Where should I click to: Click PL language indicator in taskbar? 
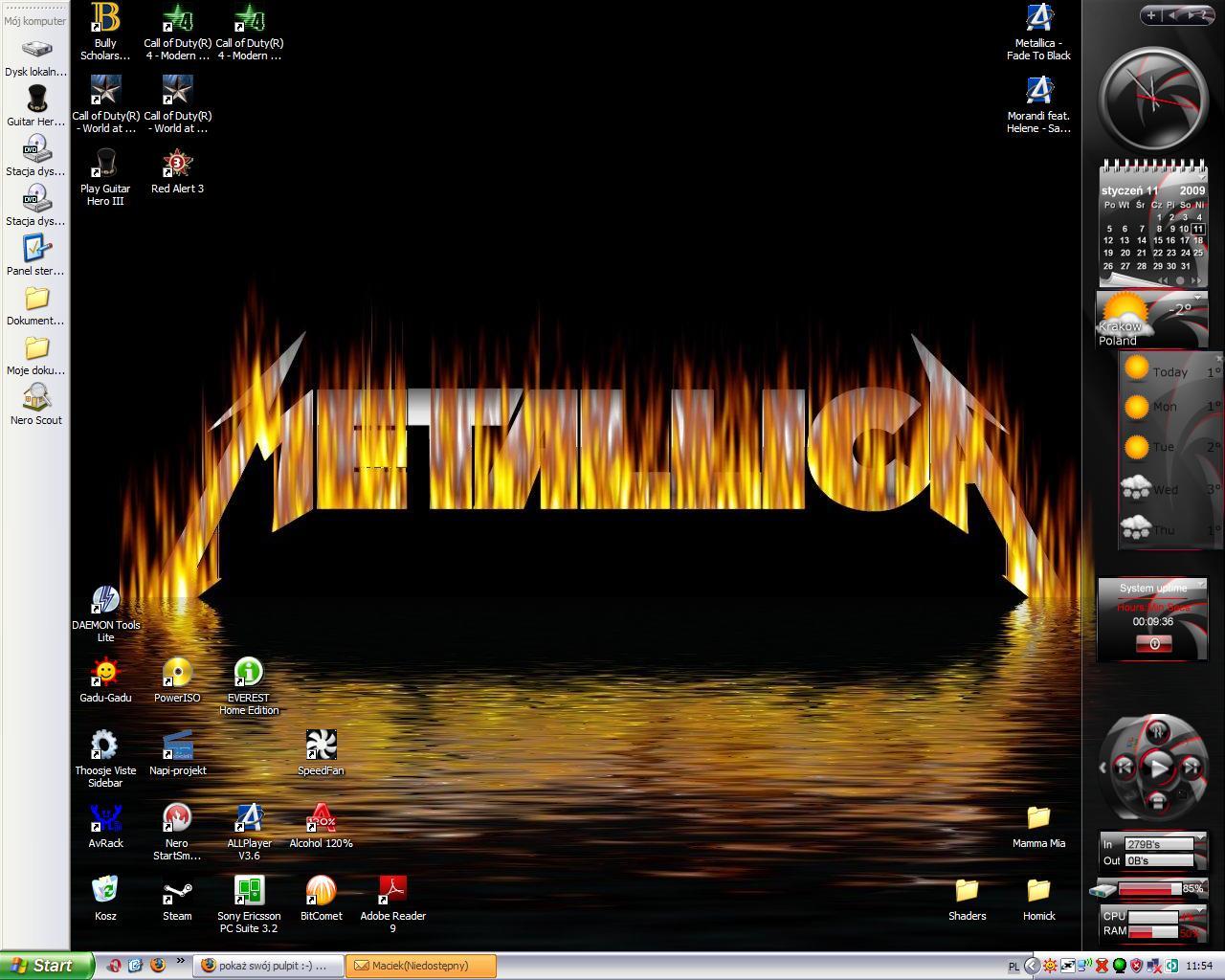coord(1013,967)
